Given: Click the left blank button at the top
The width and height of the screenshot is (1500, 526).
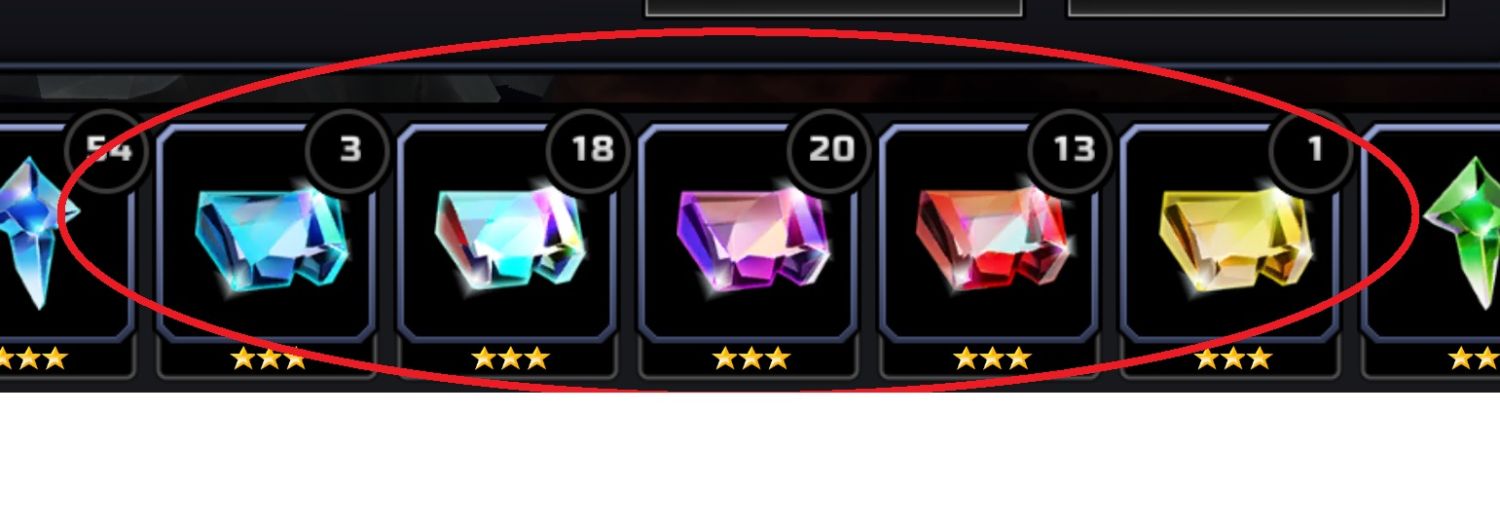Looking at the screenshot, I should [834, 8].
